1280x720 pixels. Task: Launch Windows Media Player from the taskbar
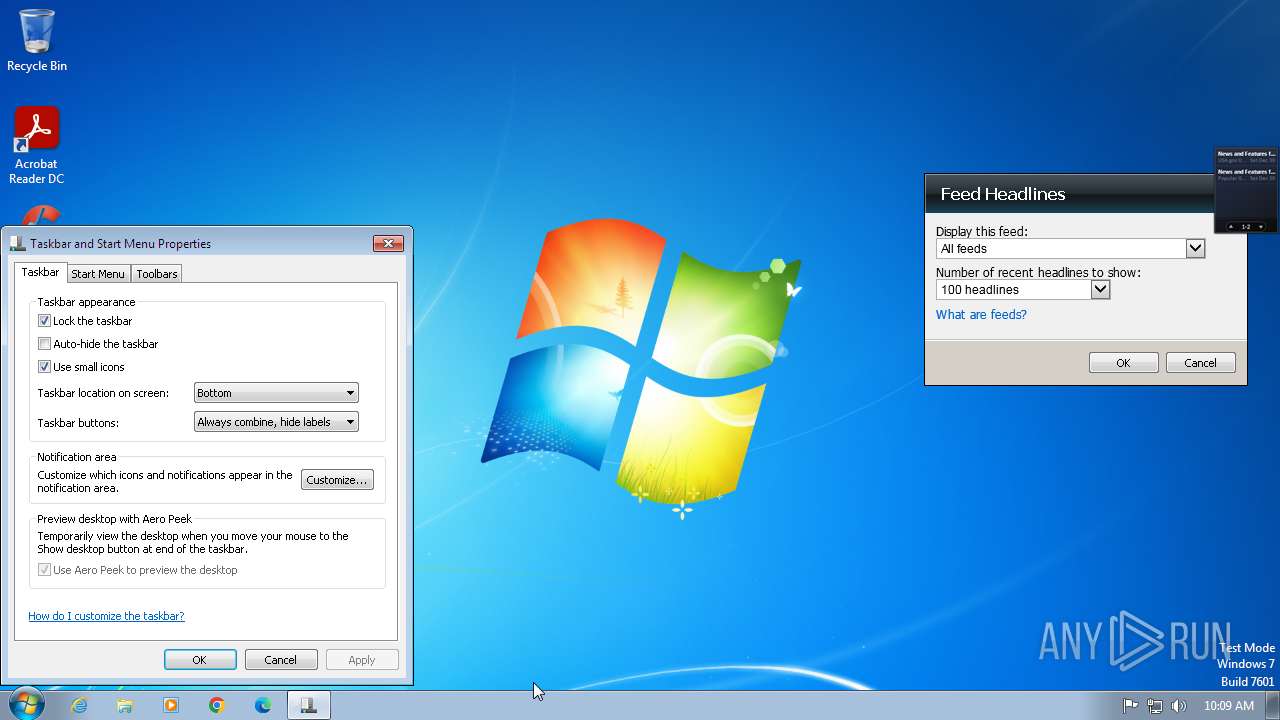point(171,705)
